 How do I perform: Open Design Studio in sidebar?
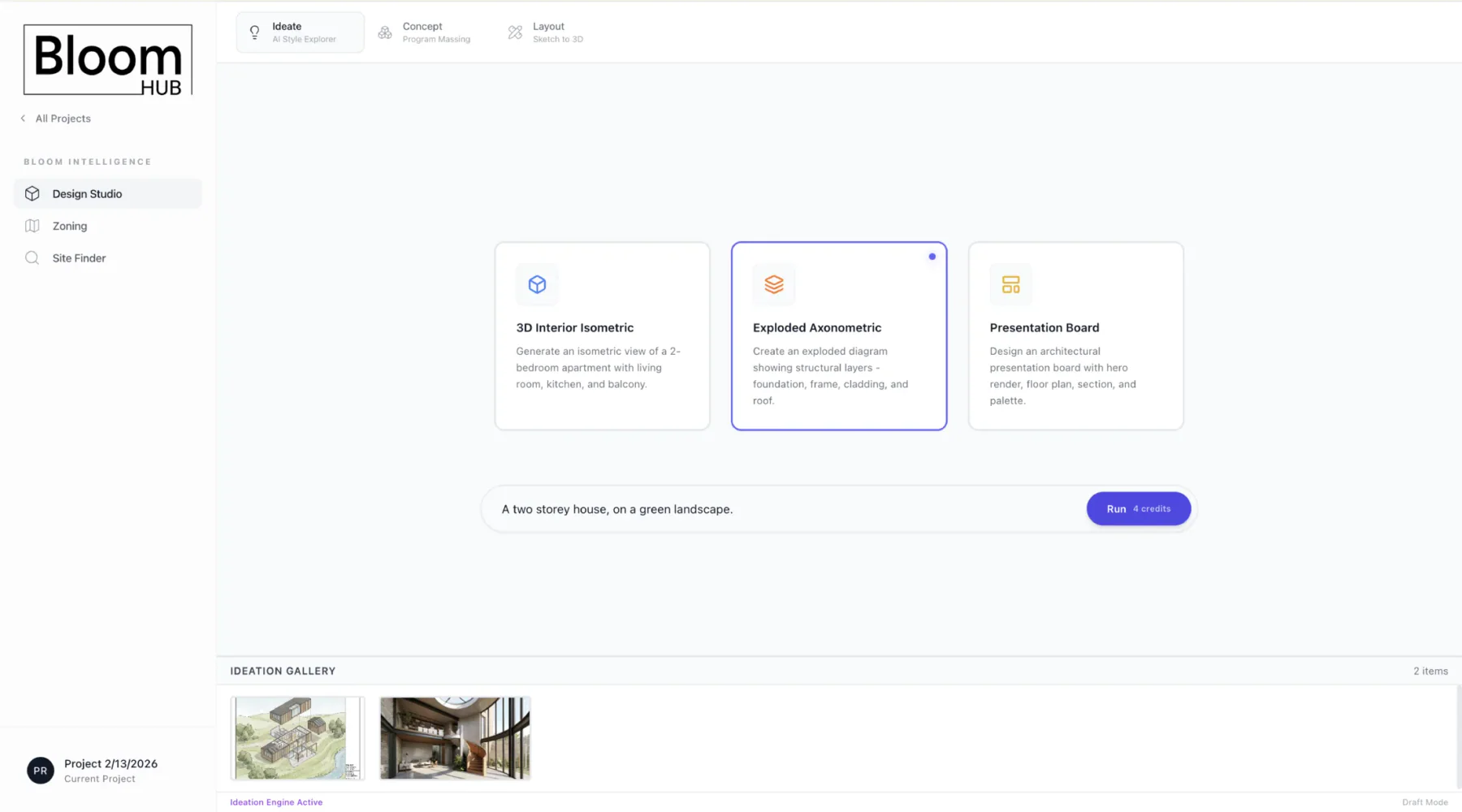point(108,194)
